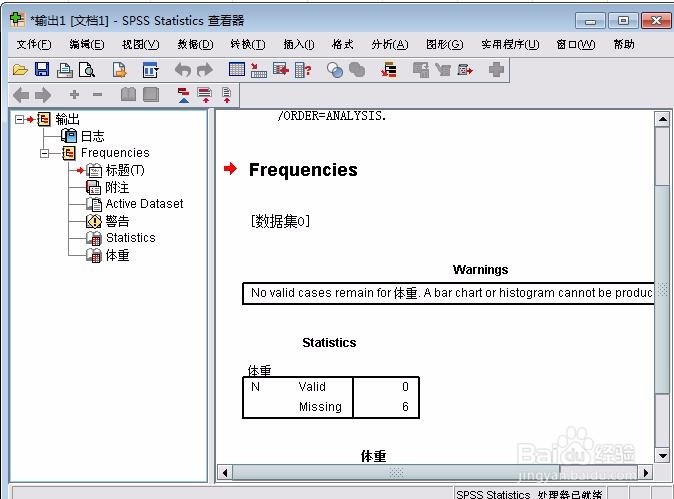
Task: Expand outline item with the plus icon
Action: [74, 95]
